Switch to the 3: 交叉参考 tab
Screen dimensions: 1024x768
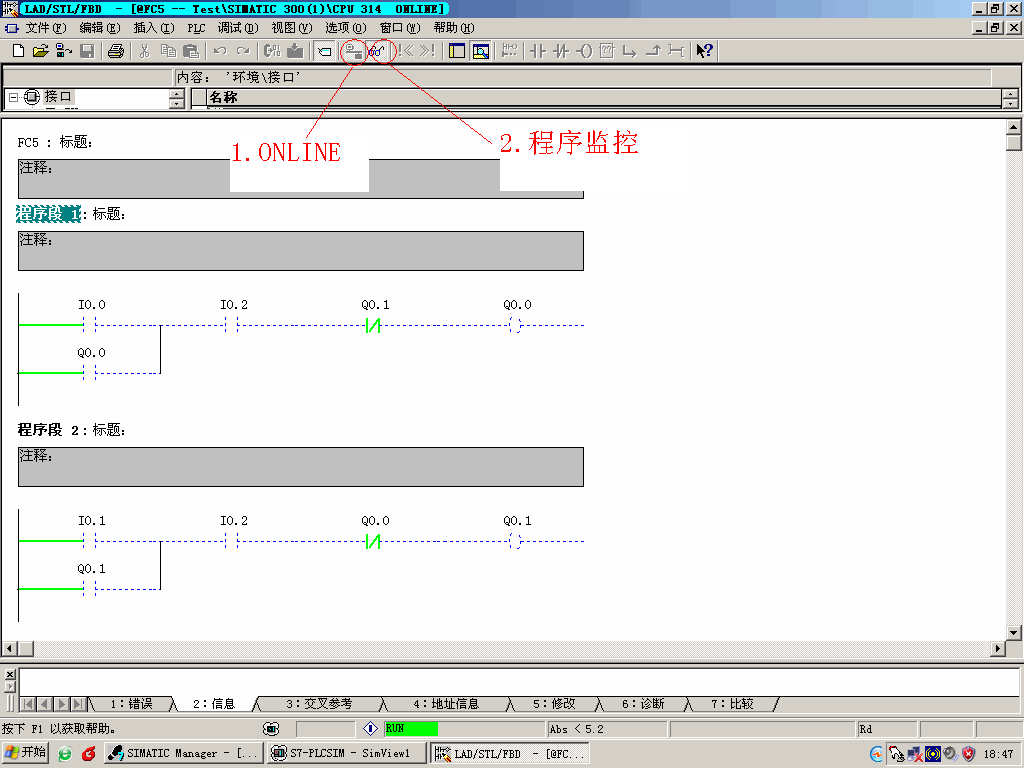[319, 704]
